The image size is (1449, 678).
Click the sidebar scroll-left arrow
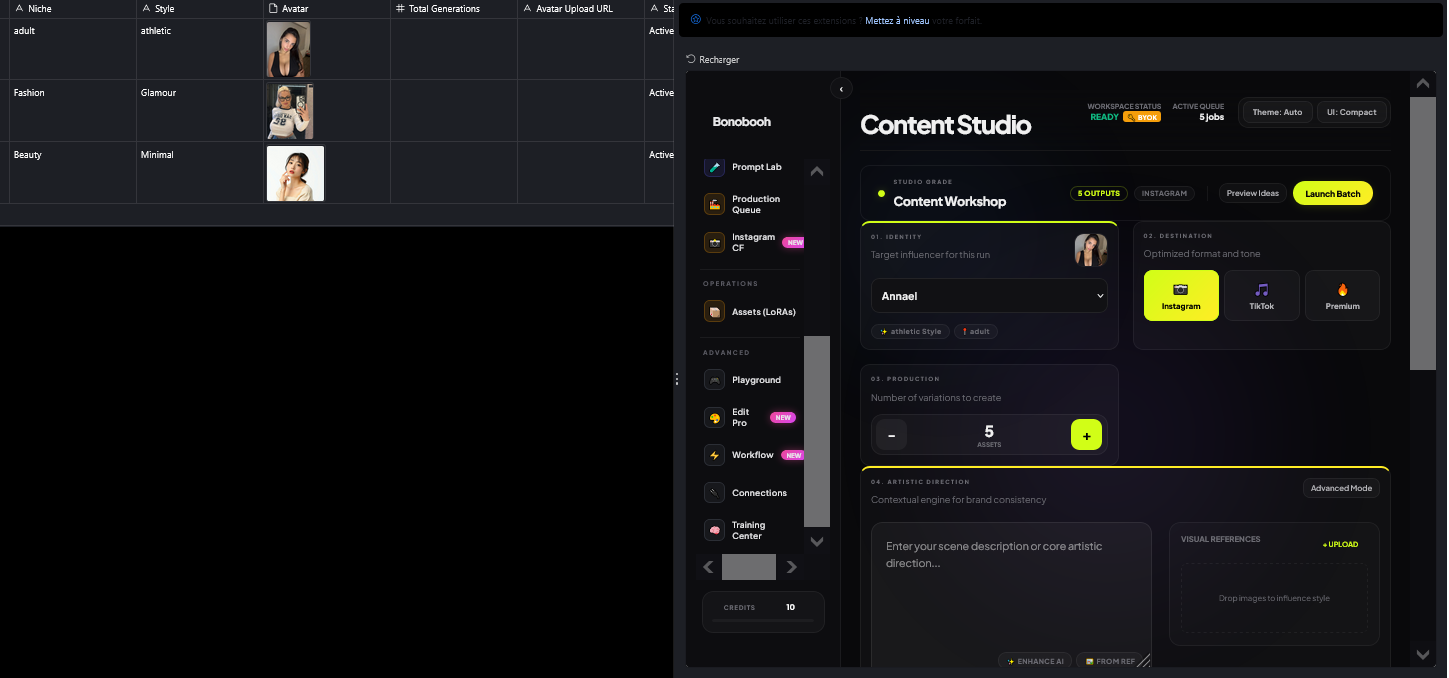(x=709, y=567)
